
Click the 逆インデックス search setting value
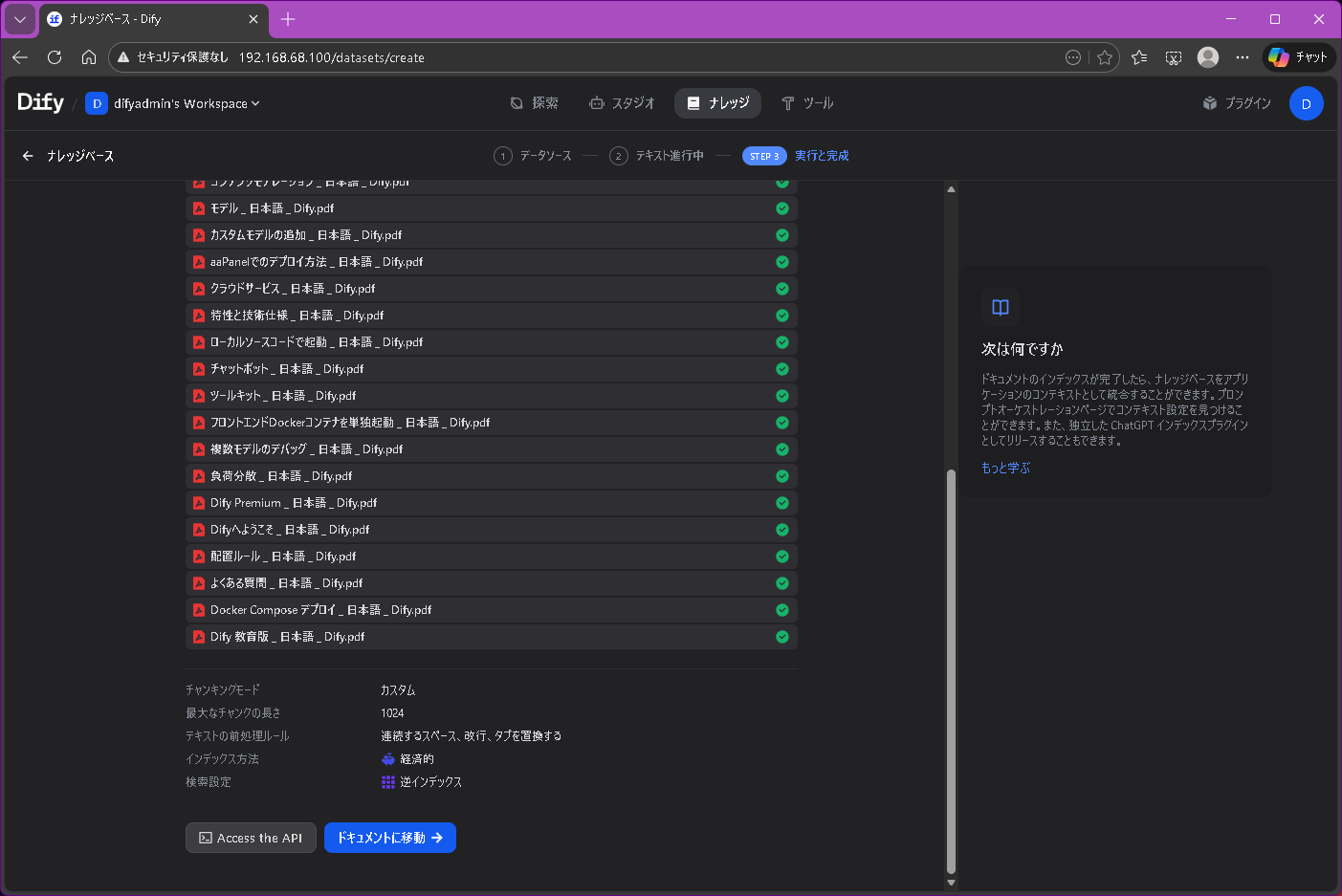[421, 782]
